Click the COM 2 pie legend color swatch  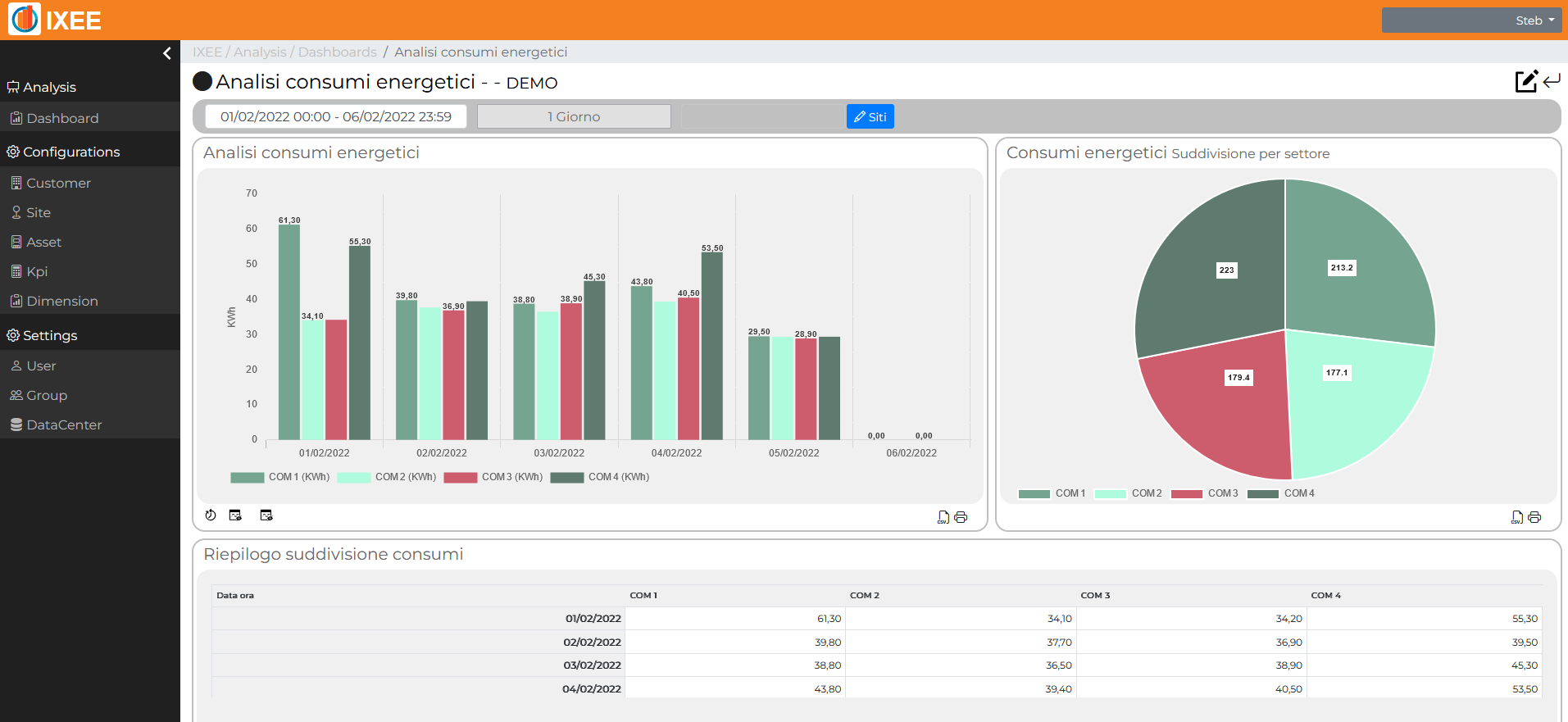point(1111,493)
